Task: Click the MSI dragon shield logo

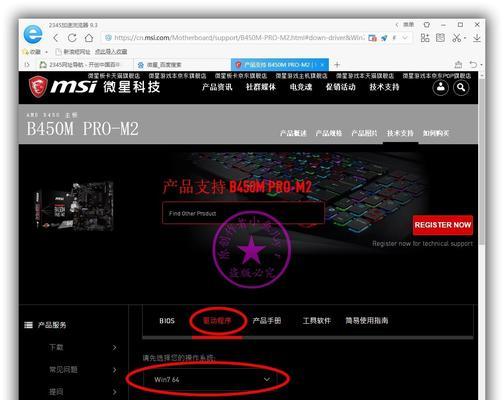Action: [x=38, y=87]
